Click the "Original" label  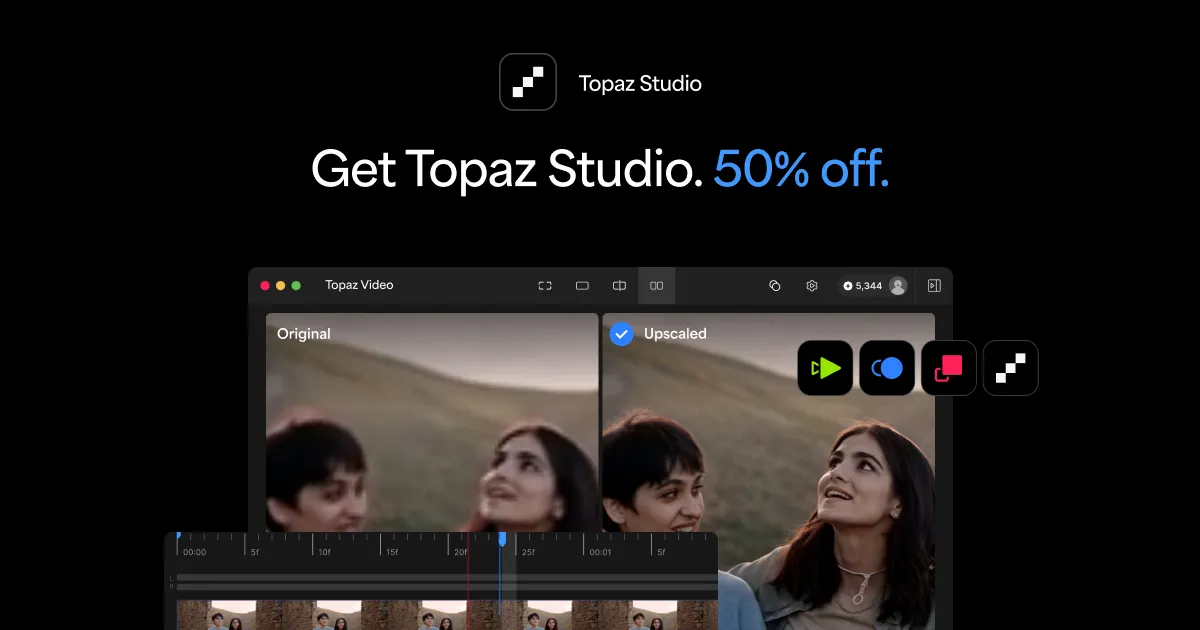(x=304, y=334)
